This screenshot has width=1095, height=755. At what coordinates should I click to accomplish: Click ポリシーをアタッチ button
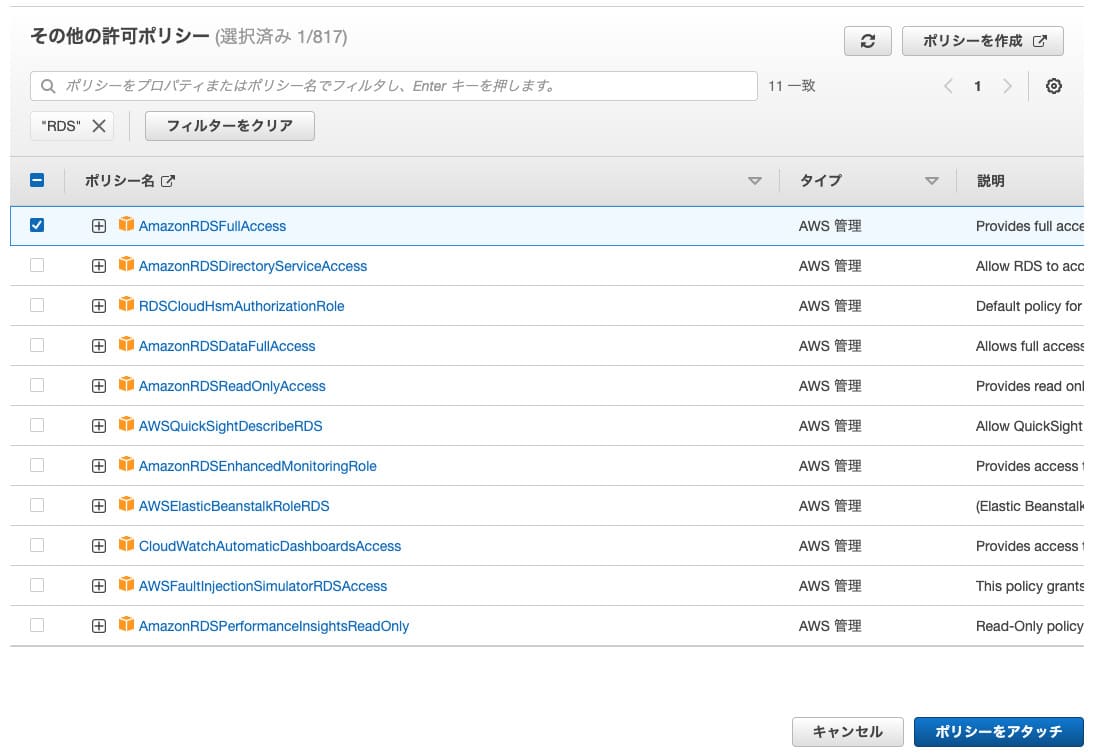998,732
